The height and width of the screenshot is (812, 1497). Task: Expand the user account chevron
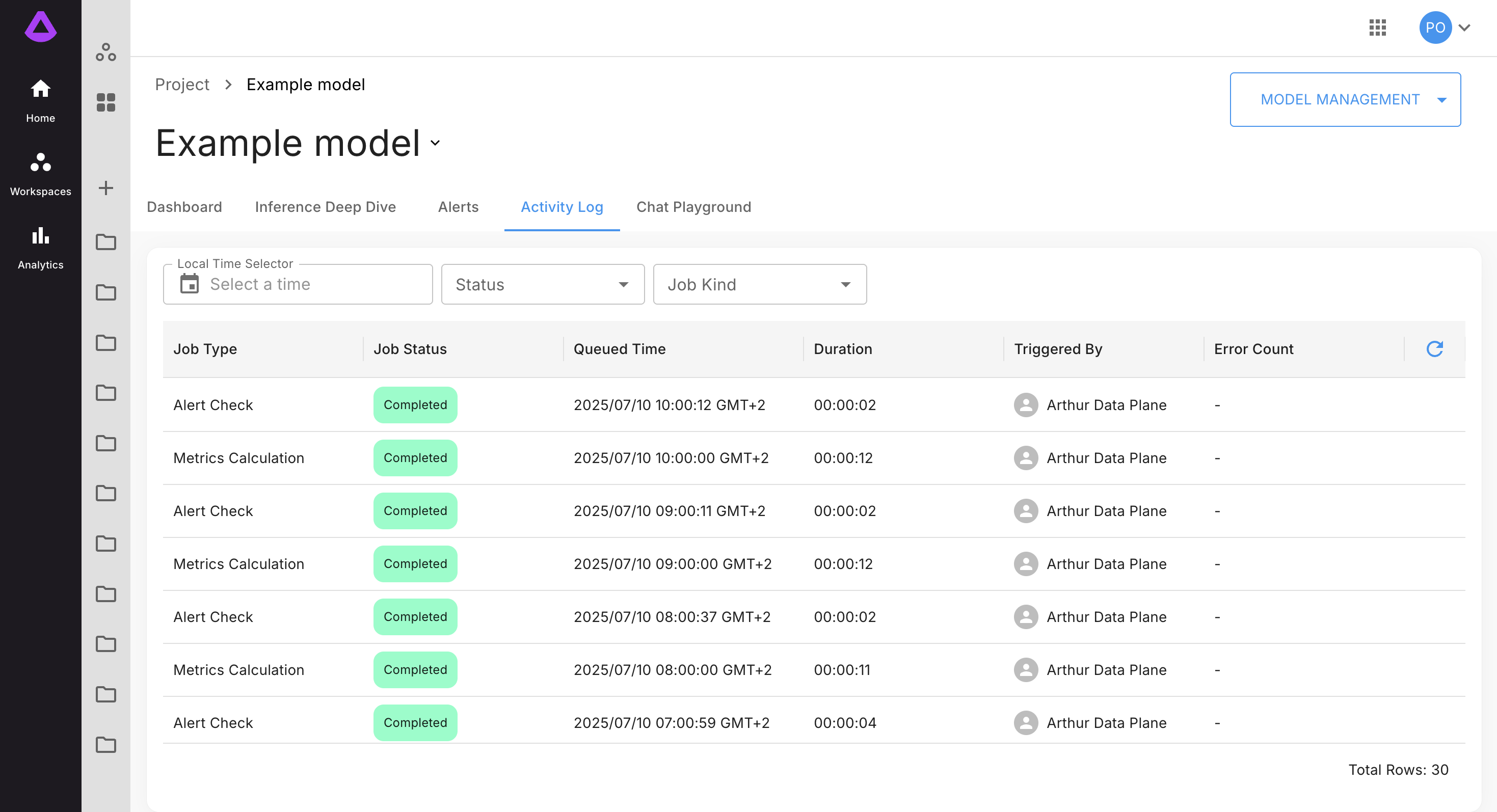click(x=1464, y=28)
